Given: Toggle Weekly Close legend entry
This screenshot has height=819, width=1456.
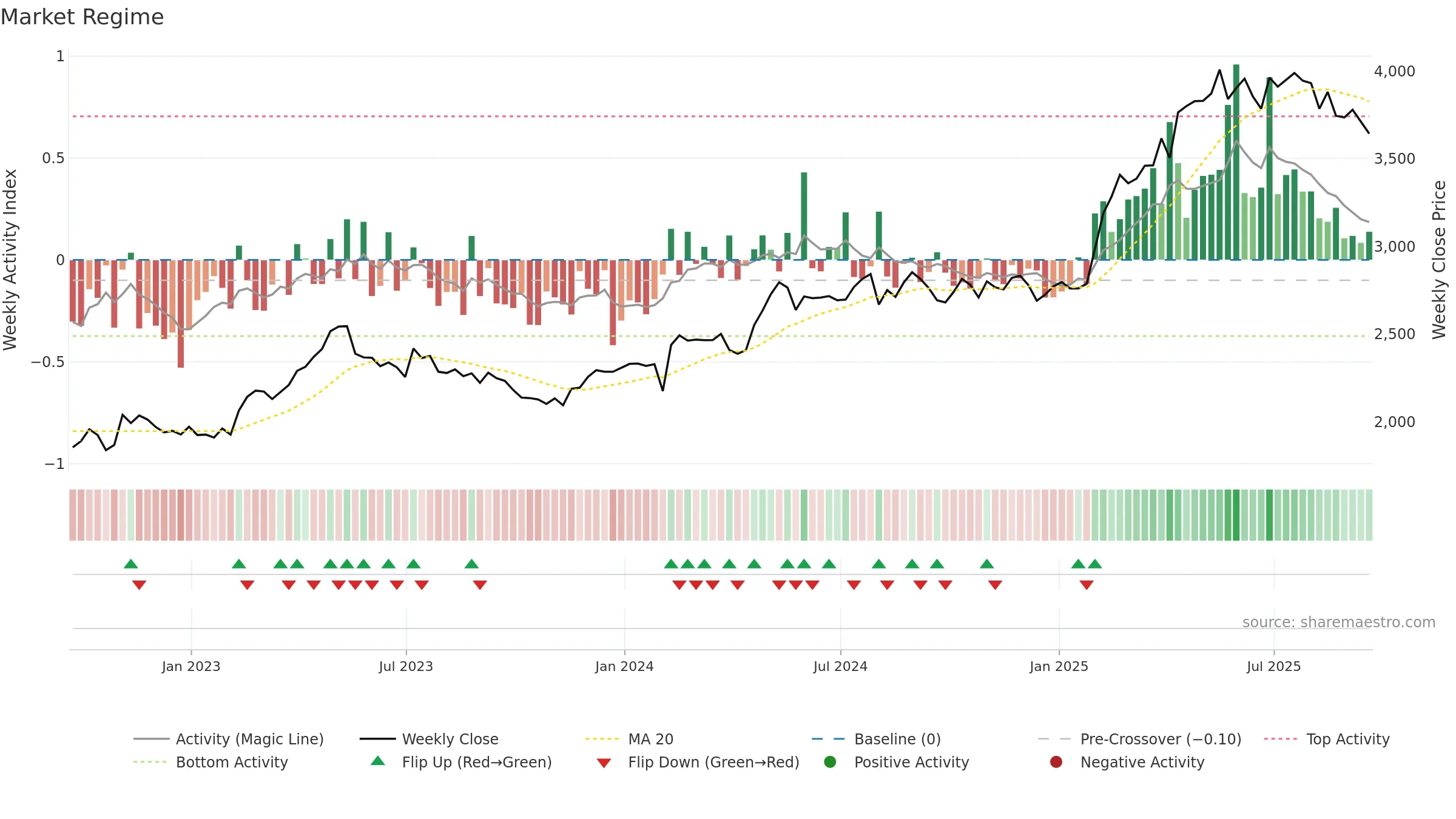Looking at the screenshot, I should [430, 739].
